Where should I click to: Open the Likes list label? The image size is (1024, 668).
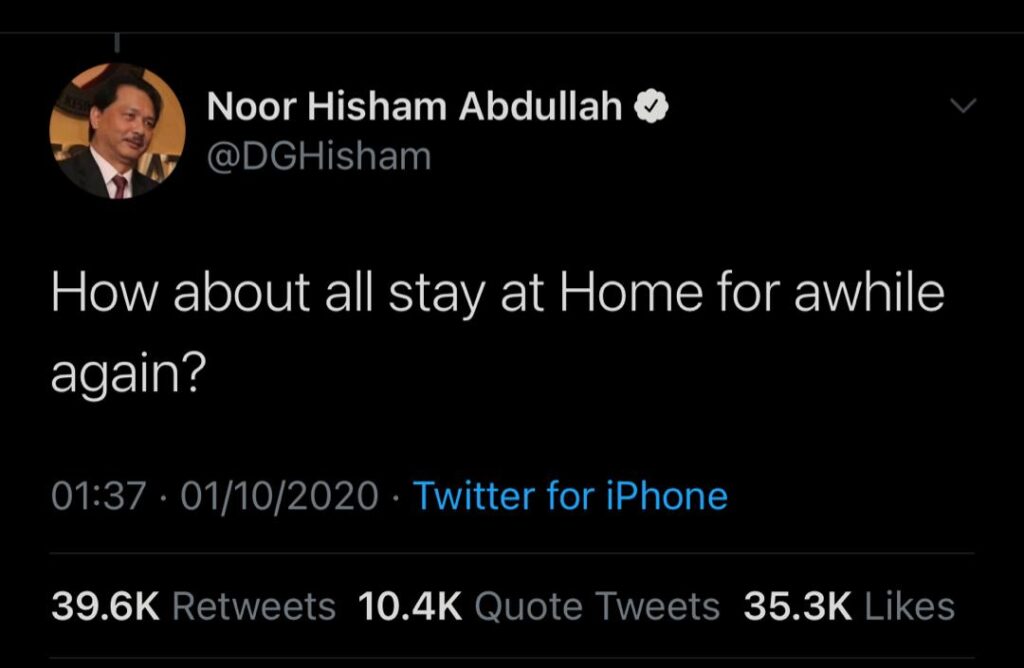tap(909, 606)
